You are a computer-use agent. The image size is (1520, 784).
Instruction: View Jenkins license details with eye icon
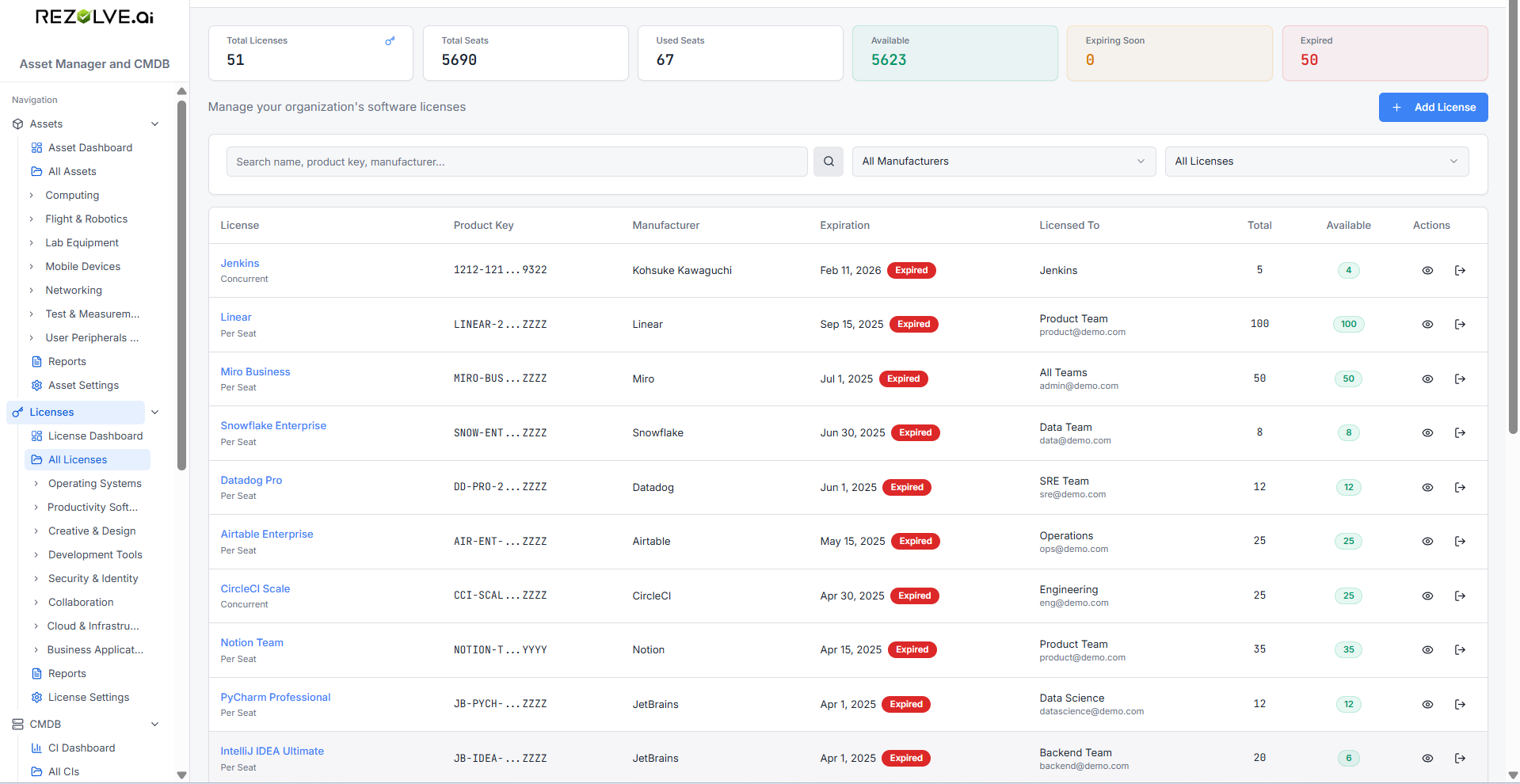click(x=1427, y=271)
